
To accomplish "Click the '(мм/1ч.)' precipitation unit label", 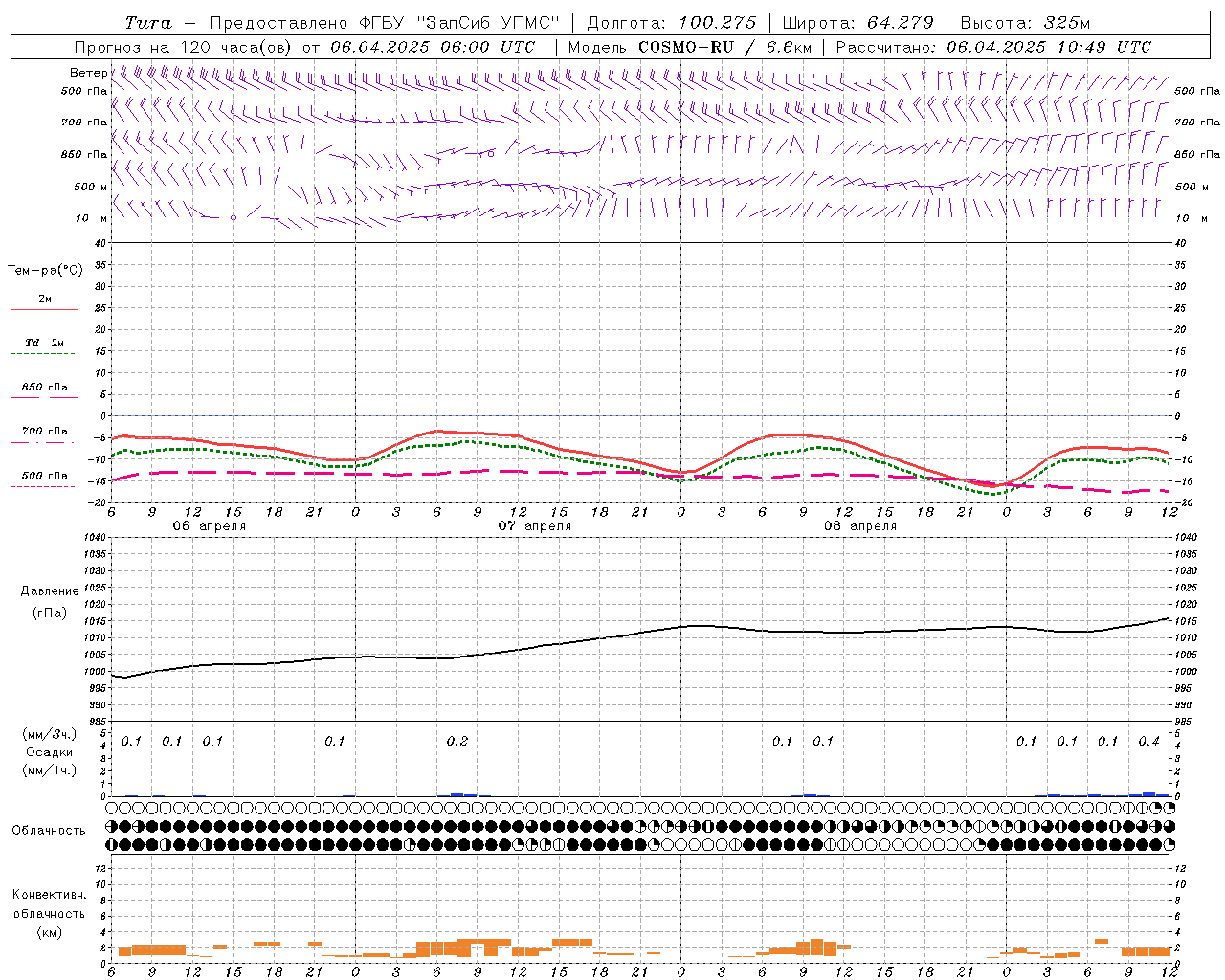I will [50, 770].
